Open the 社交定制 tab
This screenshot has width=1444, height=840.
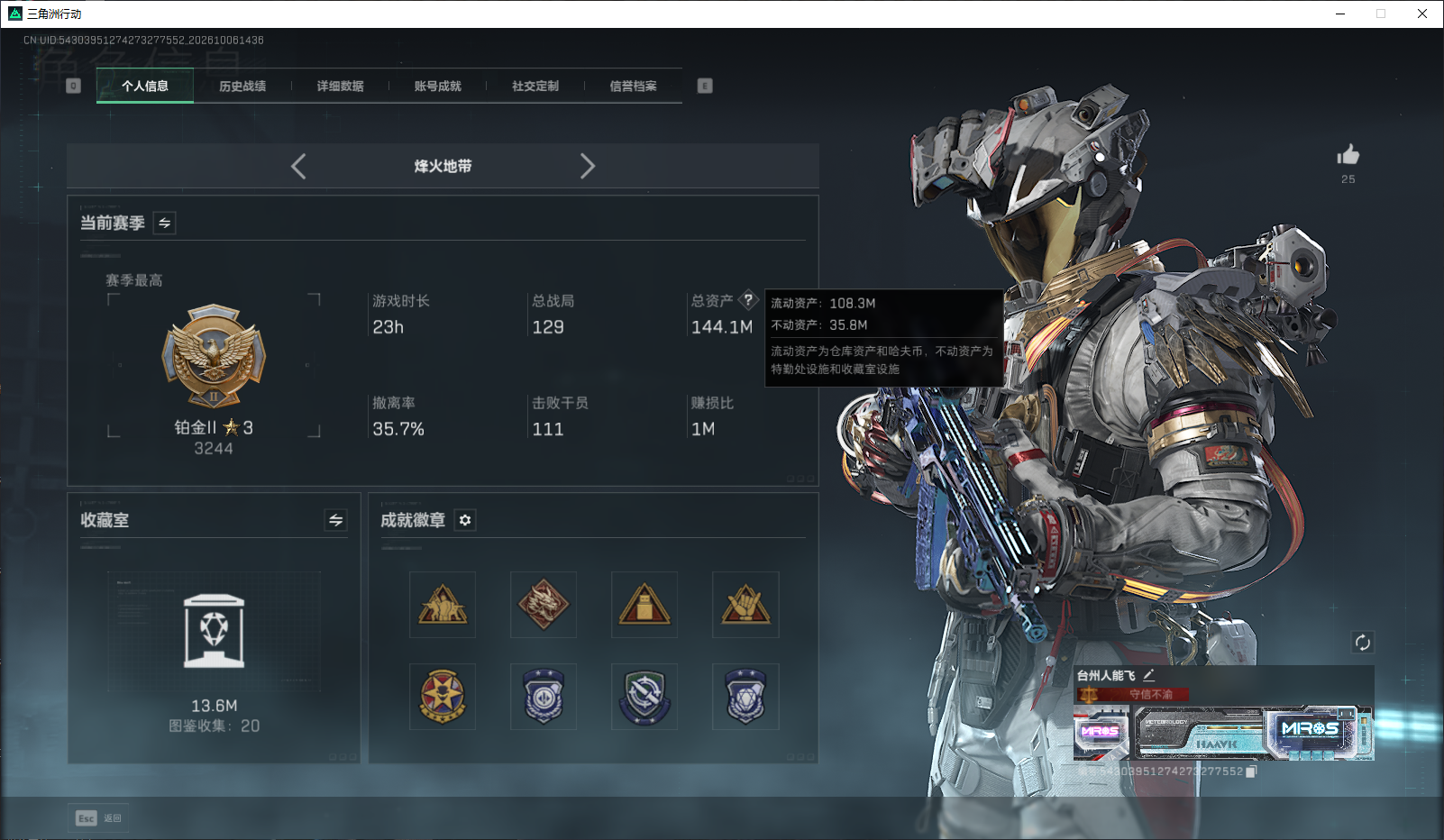coord(535,87)
